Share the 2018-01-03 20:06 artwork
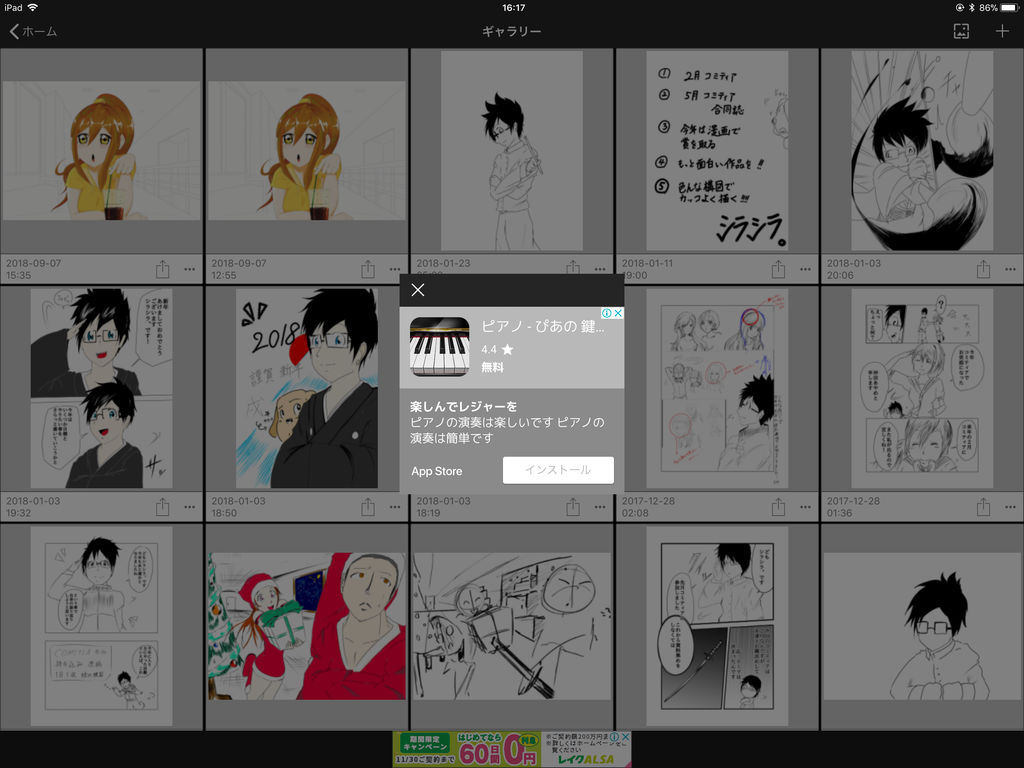 point(983,268)
